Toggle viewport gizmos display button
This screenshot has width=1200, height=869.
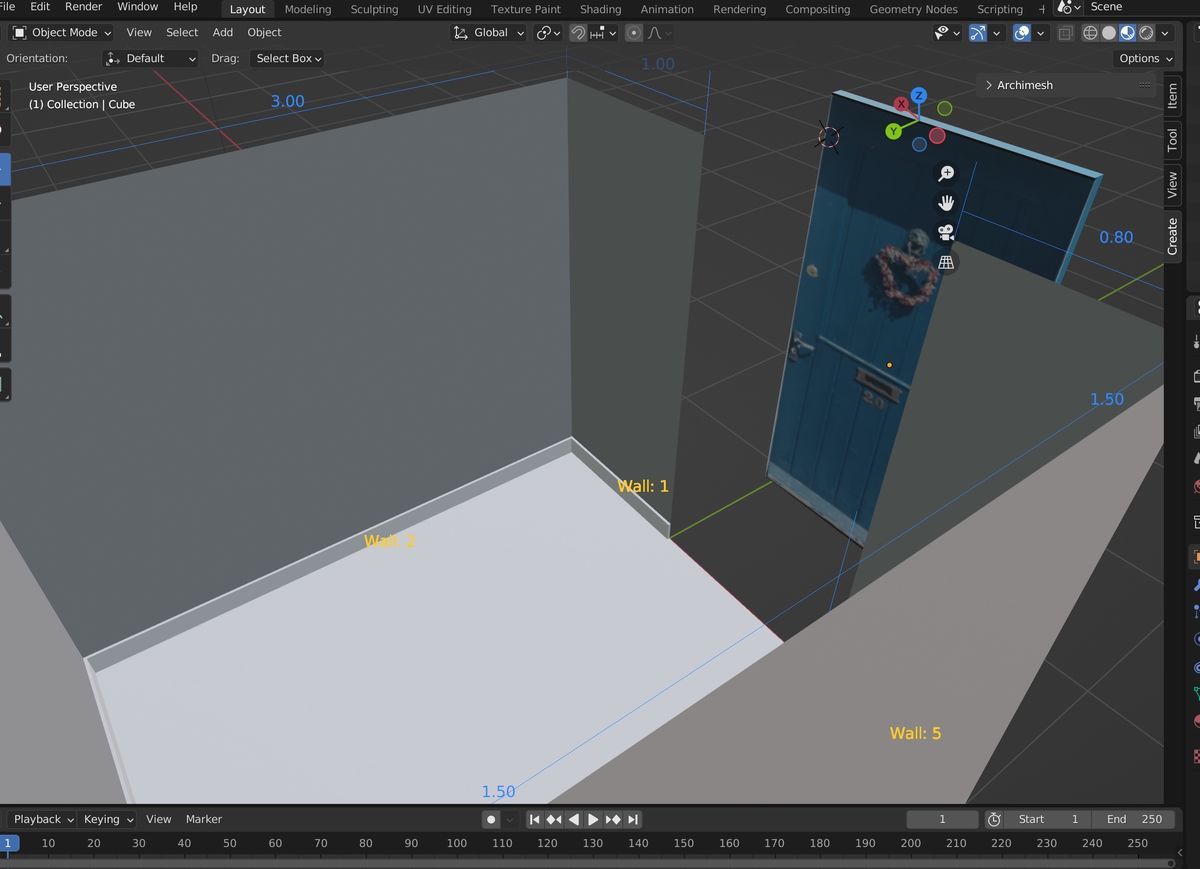click(977, 33)
